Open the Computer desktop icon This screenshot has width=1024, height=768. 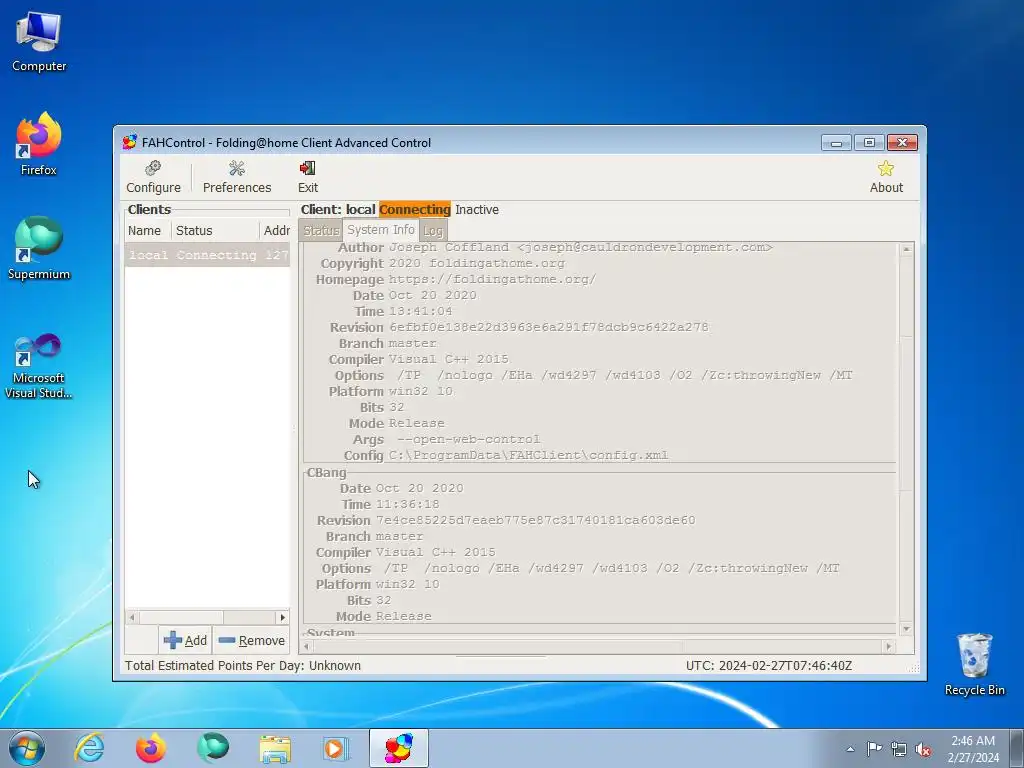[x=39, y=42]
